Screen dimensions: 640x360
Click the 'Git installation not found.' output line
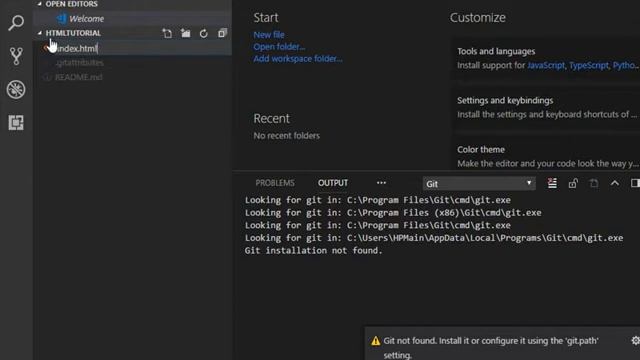(x=313, y=251)
